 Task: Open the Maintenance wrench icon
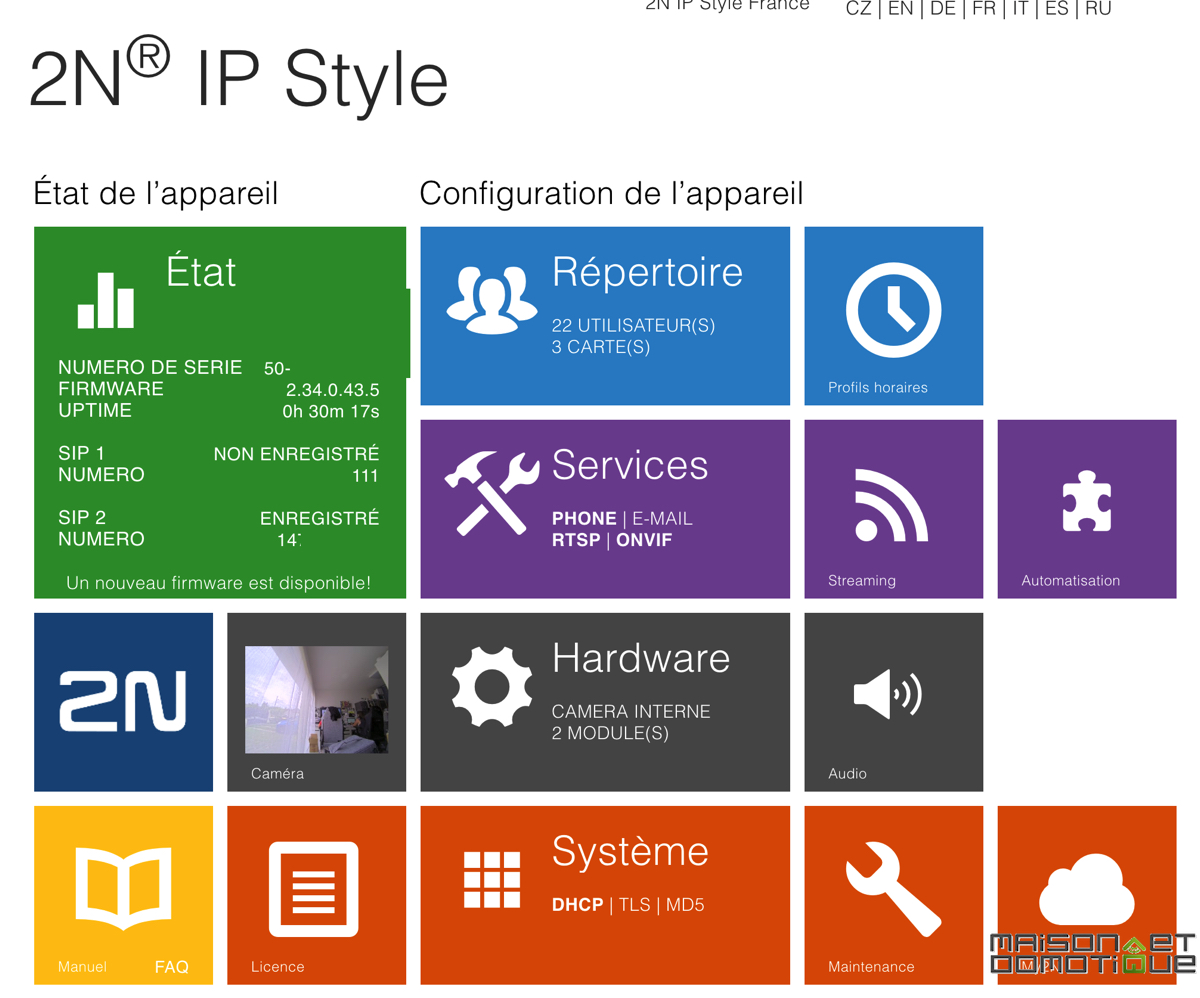[x=893, y=888]
